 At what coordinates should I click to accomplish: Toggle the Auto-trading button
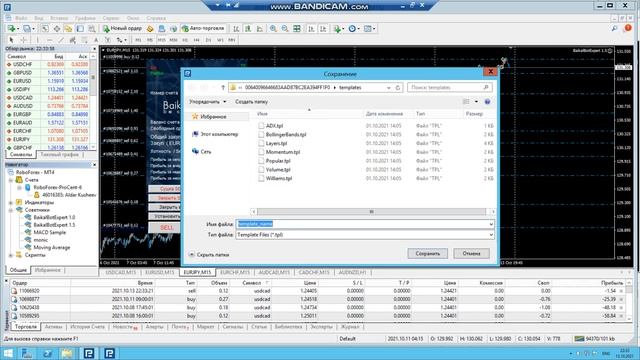[x=203, y=29]
